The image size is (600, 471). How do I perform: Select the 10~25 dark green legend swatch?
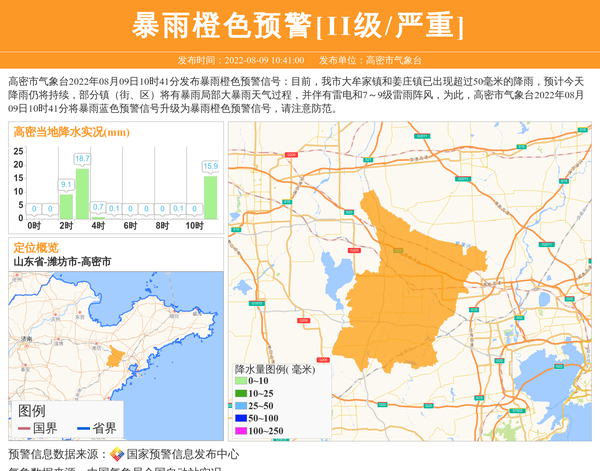(x=241, y=394)
